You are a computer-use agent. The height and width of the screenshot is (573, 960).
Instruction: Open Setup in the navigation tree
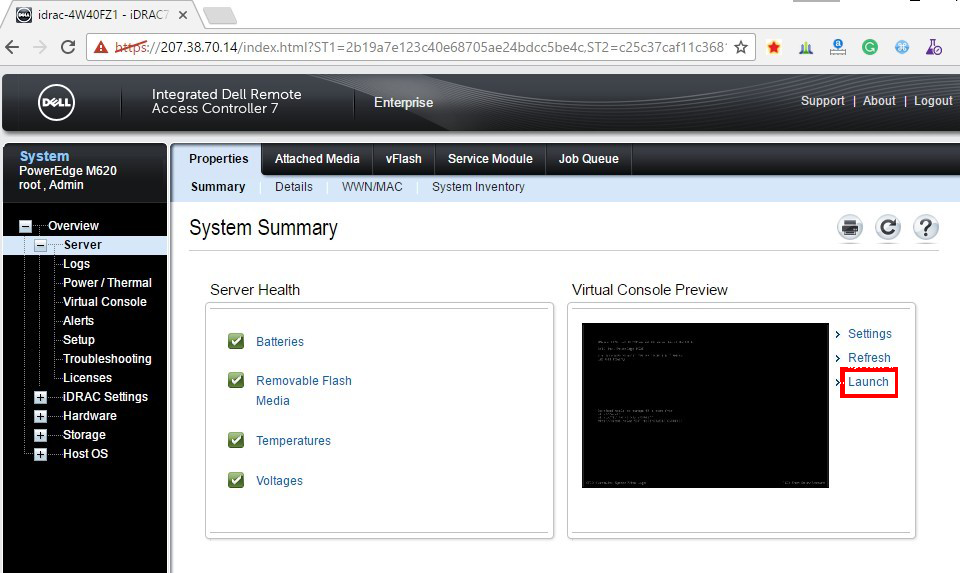point(79,340)
